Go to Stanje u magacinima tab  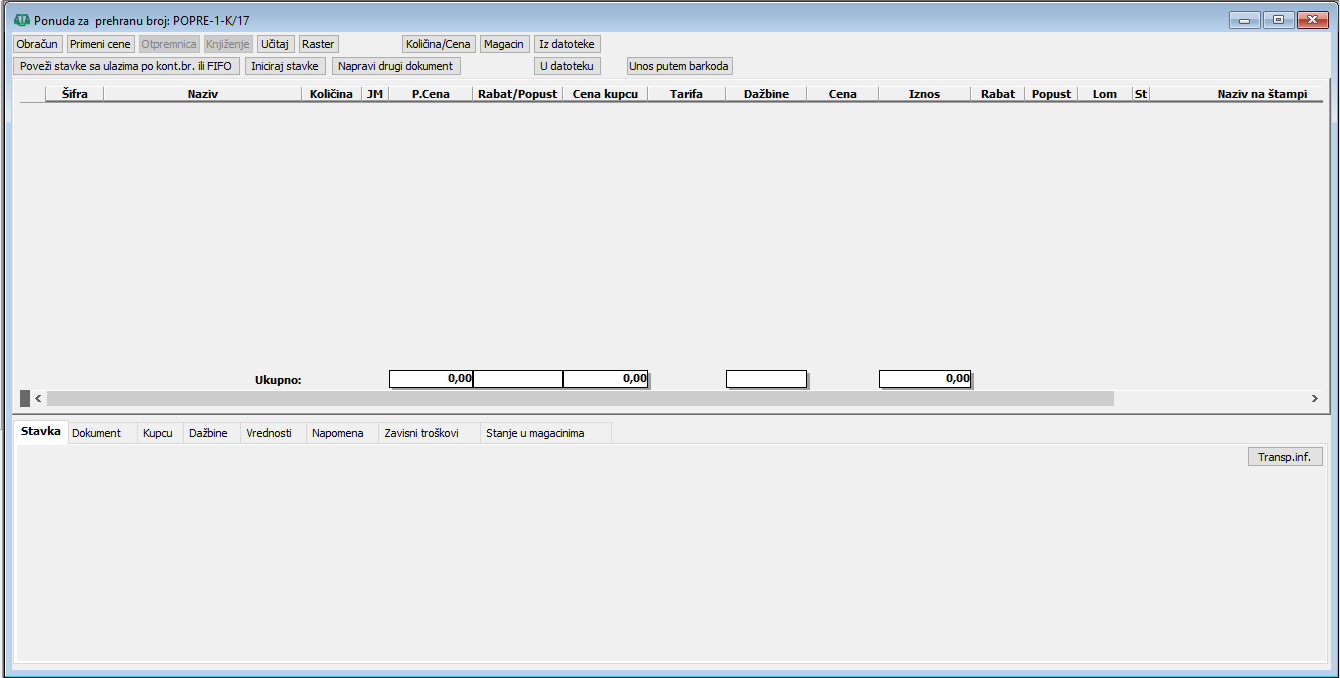pyautogui.click(x=535, y=433)
